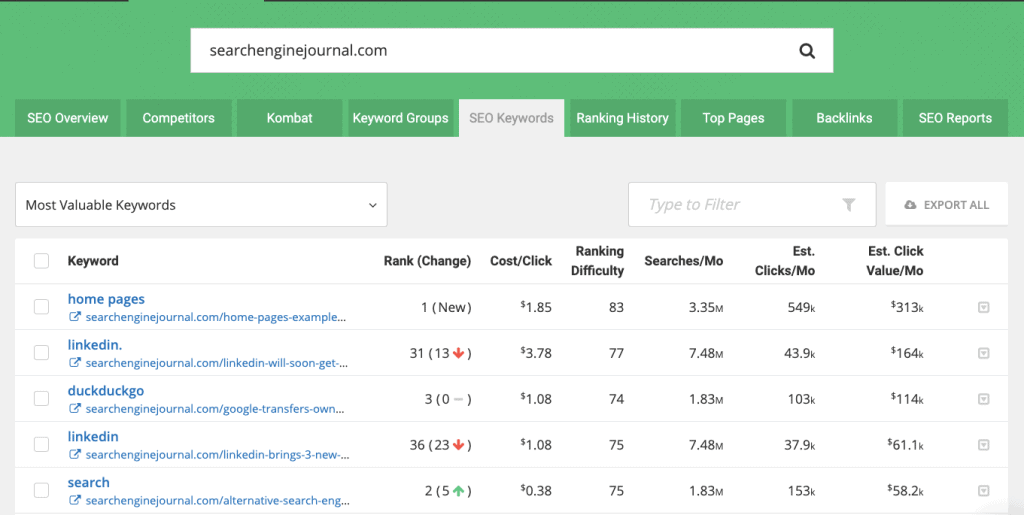Sort by Searches/Mo column header

684,261
